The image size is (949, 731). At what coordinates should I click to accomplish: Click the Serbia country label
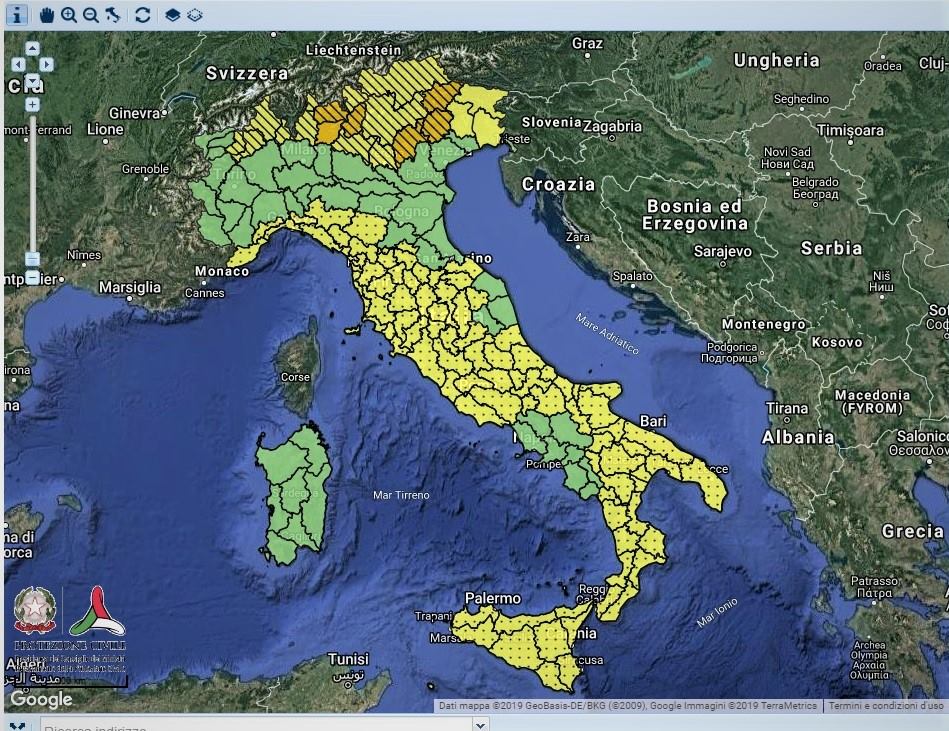click(x=832, y=248)
